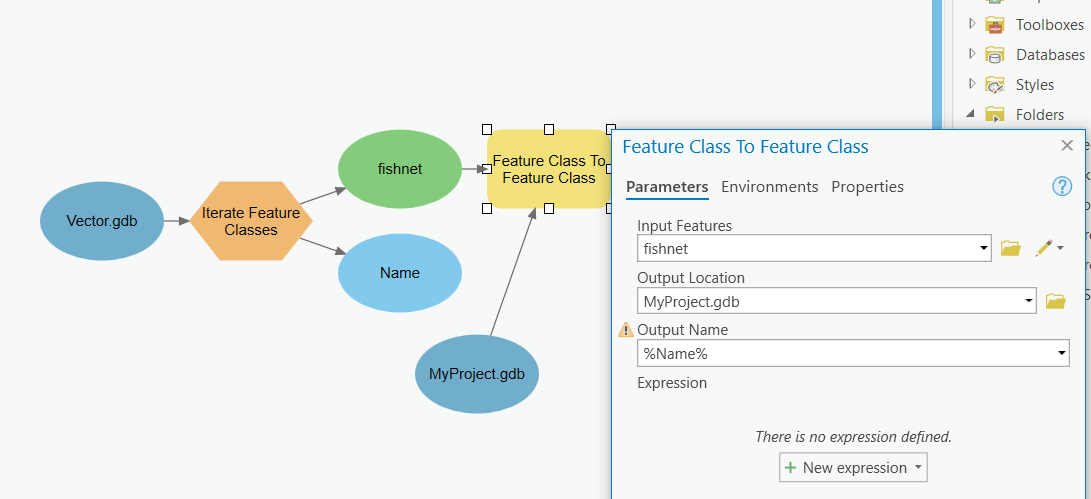Switch to the Properties tab
The image size is (1091, 499).
click(867, 187)
